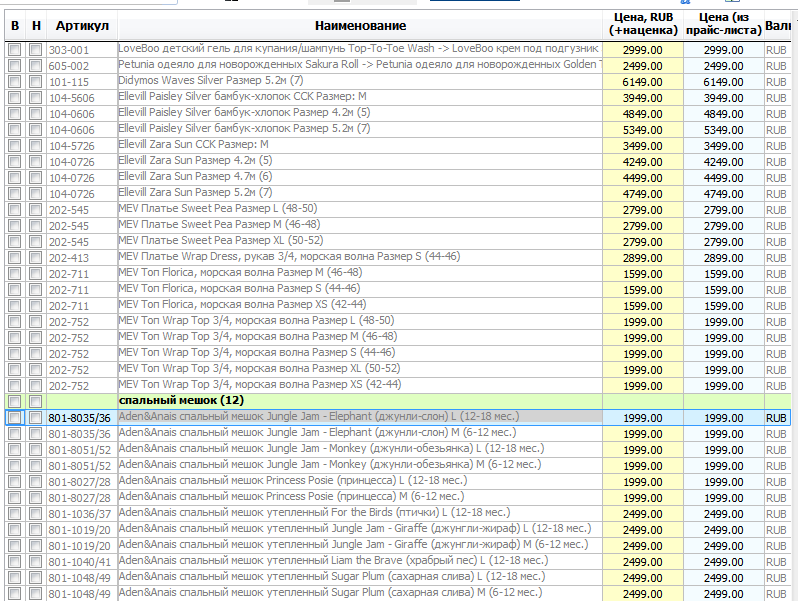Click the В column header
Image resolution: width=798 pixels, height=601 pixels.
15,25
